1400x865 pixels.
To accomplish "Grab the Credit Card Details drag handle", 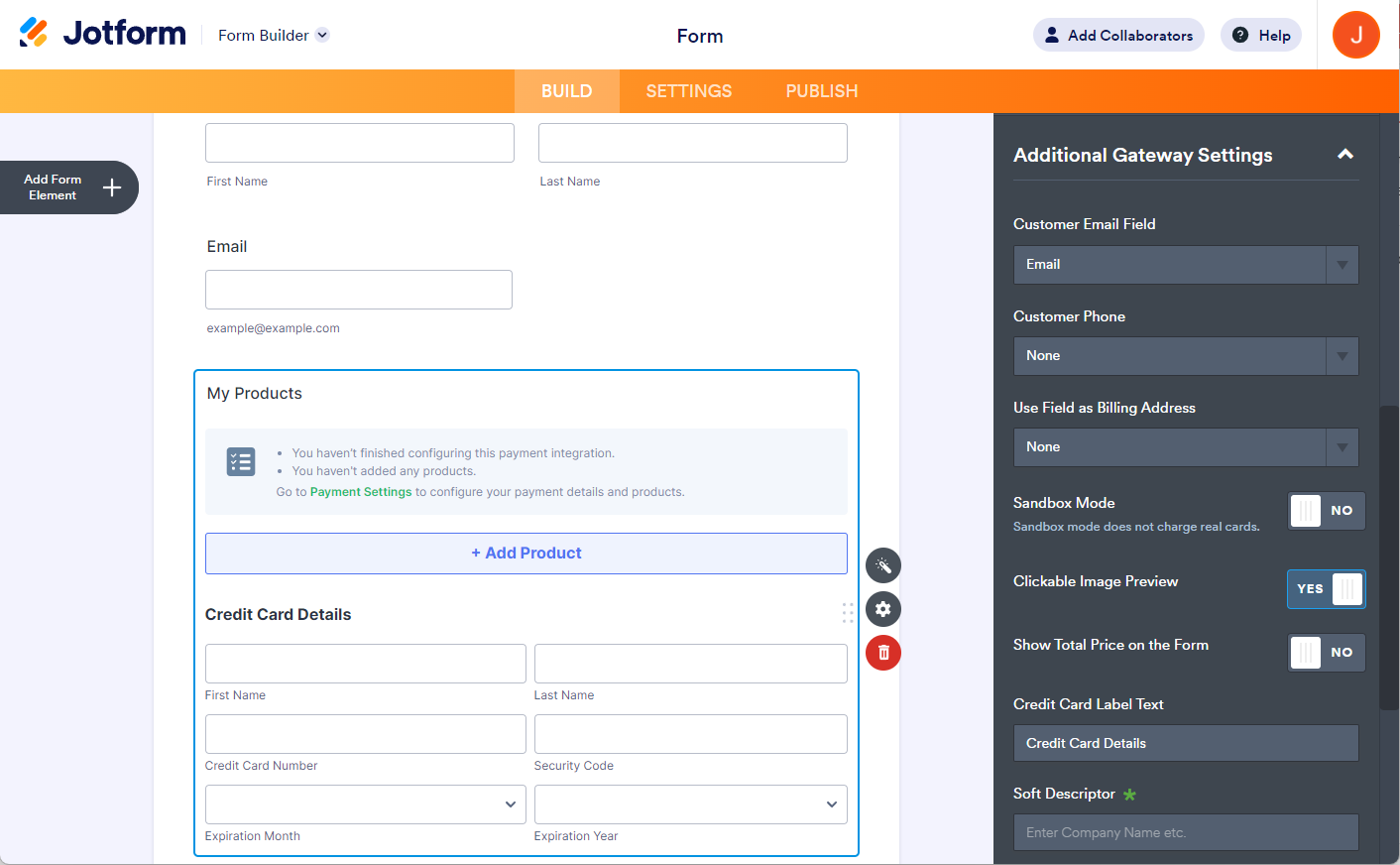I will point(848,613).
